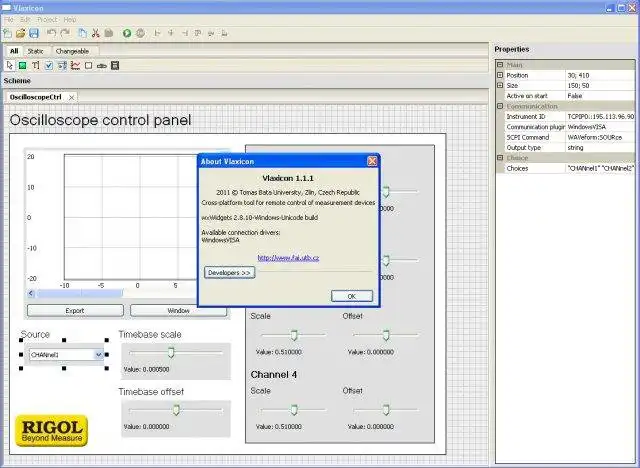Click the Timebase offset slider thumb
Screen dimensions: 640x468
(x=176, y=410)
